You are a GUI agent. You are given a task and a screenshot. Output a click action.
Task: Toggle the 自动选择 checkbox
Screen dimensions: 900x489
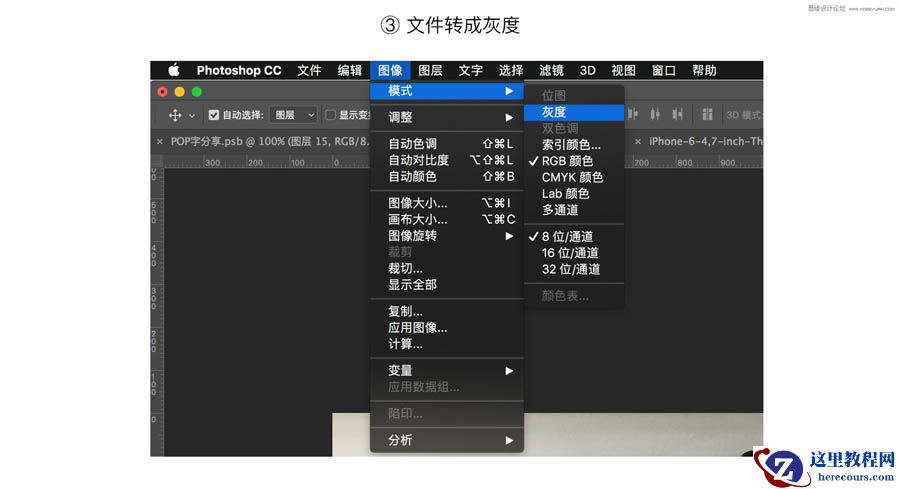tap(214, 115)
